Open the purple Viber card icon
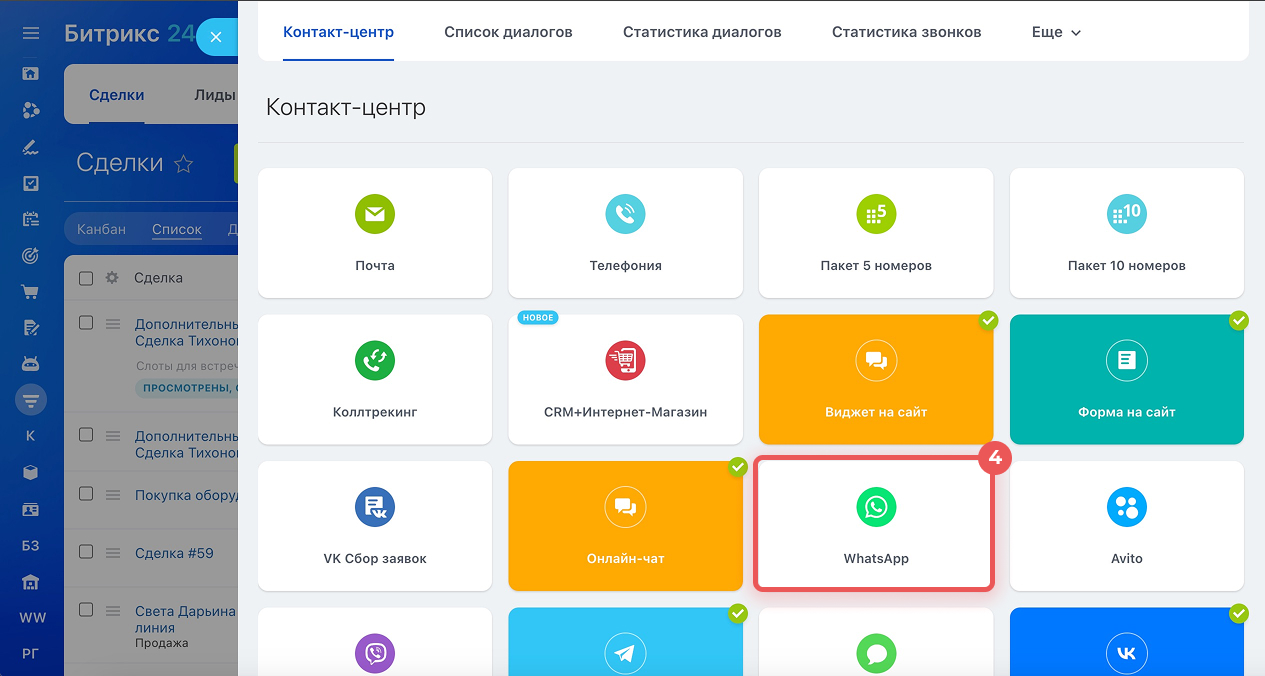Viewport: 1265px width, 676px height. pyautogui.click(x=375, y=654)
